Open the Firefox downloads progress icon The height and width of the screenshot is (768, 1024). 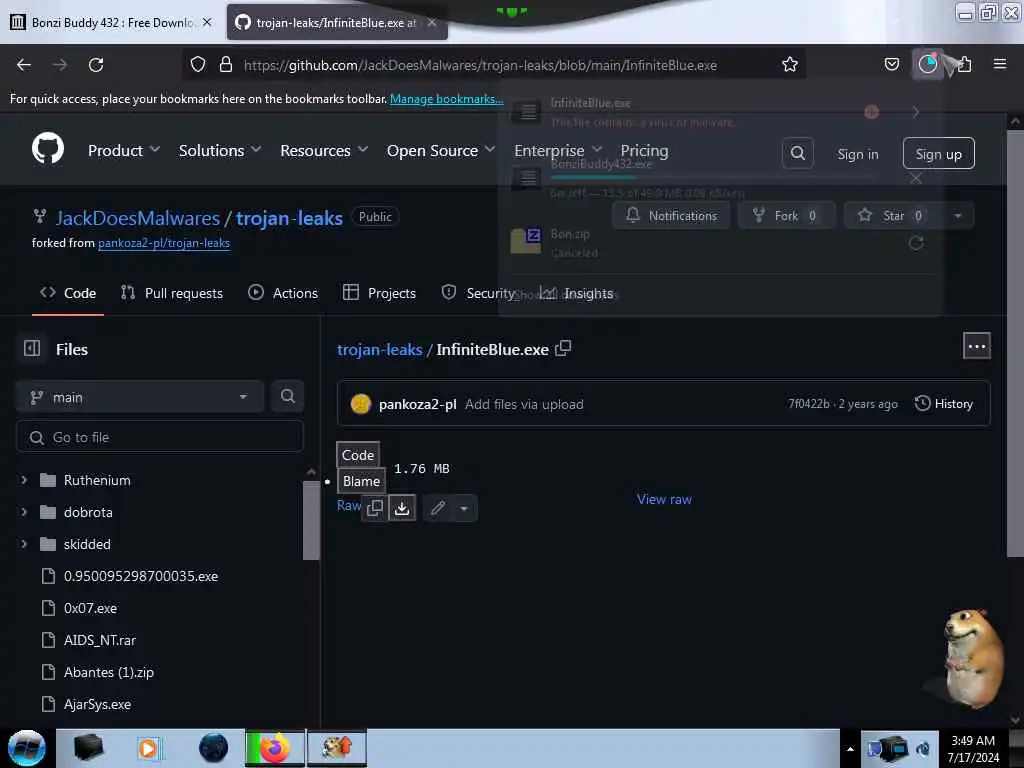click(927, 64)
